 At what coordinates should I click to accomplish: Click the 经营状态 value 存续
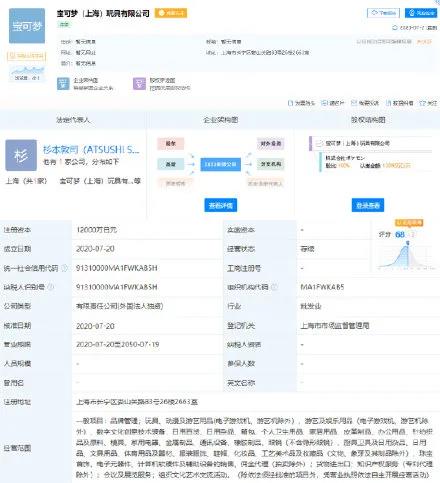coord(307,249)
